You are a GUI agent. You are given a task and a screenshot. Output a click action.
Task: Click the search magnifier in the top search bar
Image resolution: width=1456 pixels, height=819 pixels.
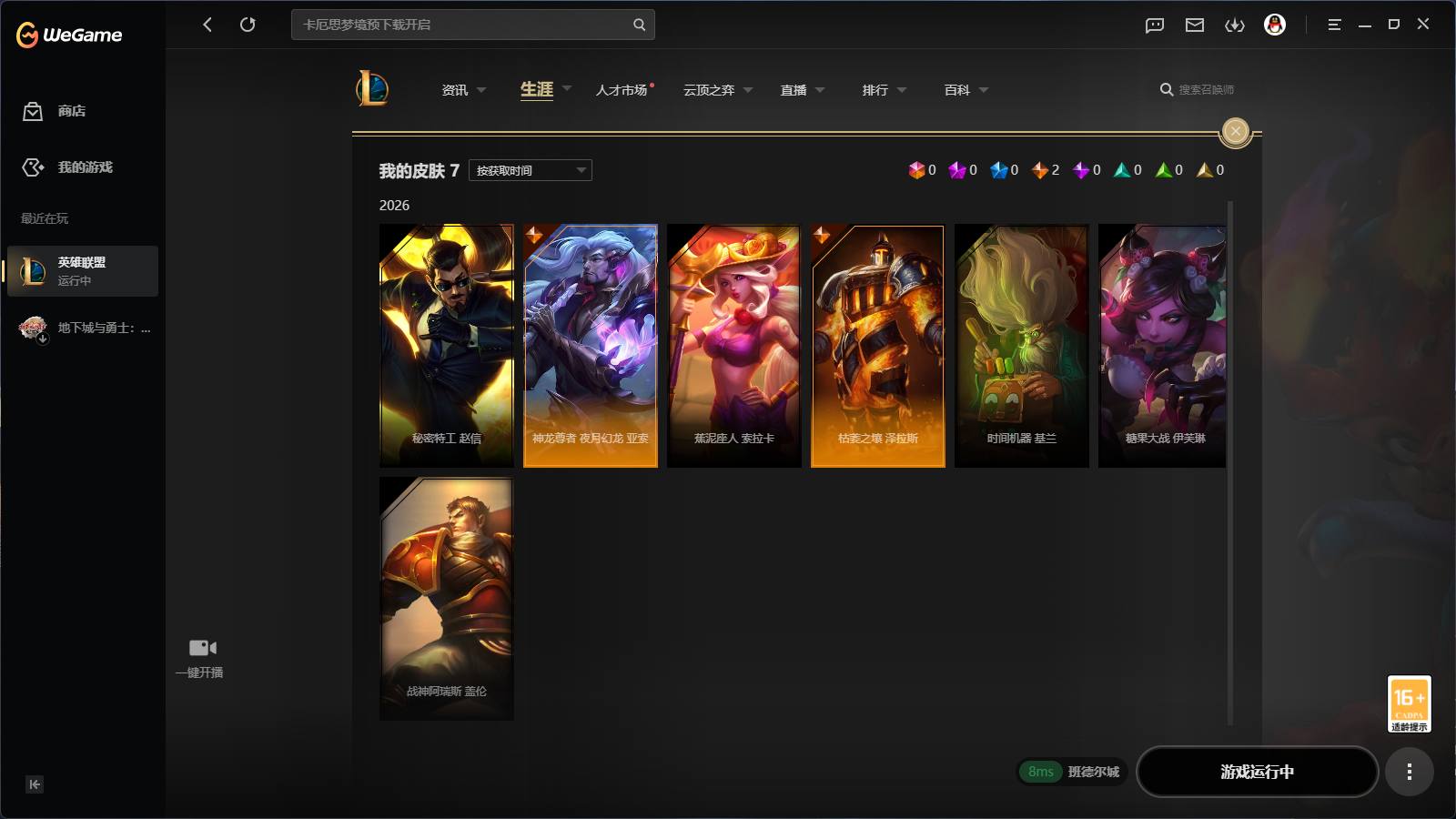pos(639,25)
